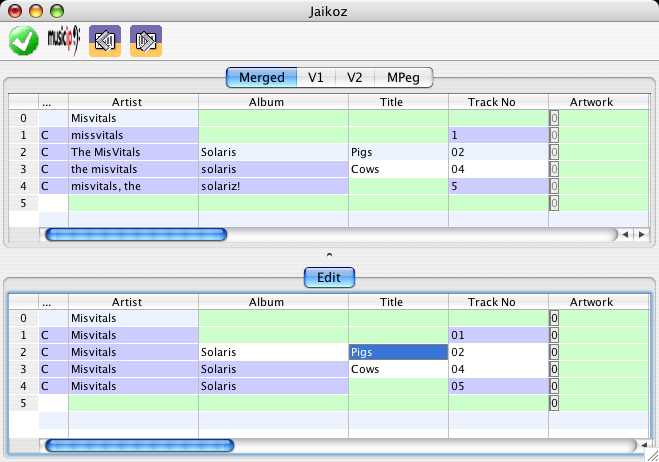The width and height of the screenshot is (659, 462).
Task: Click Title header in Edit table
Action: (x=398, y=302)
